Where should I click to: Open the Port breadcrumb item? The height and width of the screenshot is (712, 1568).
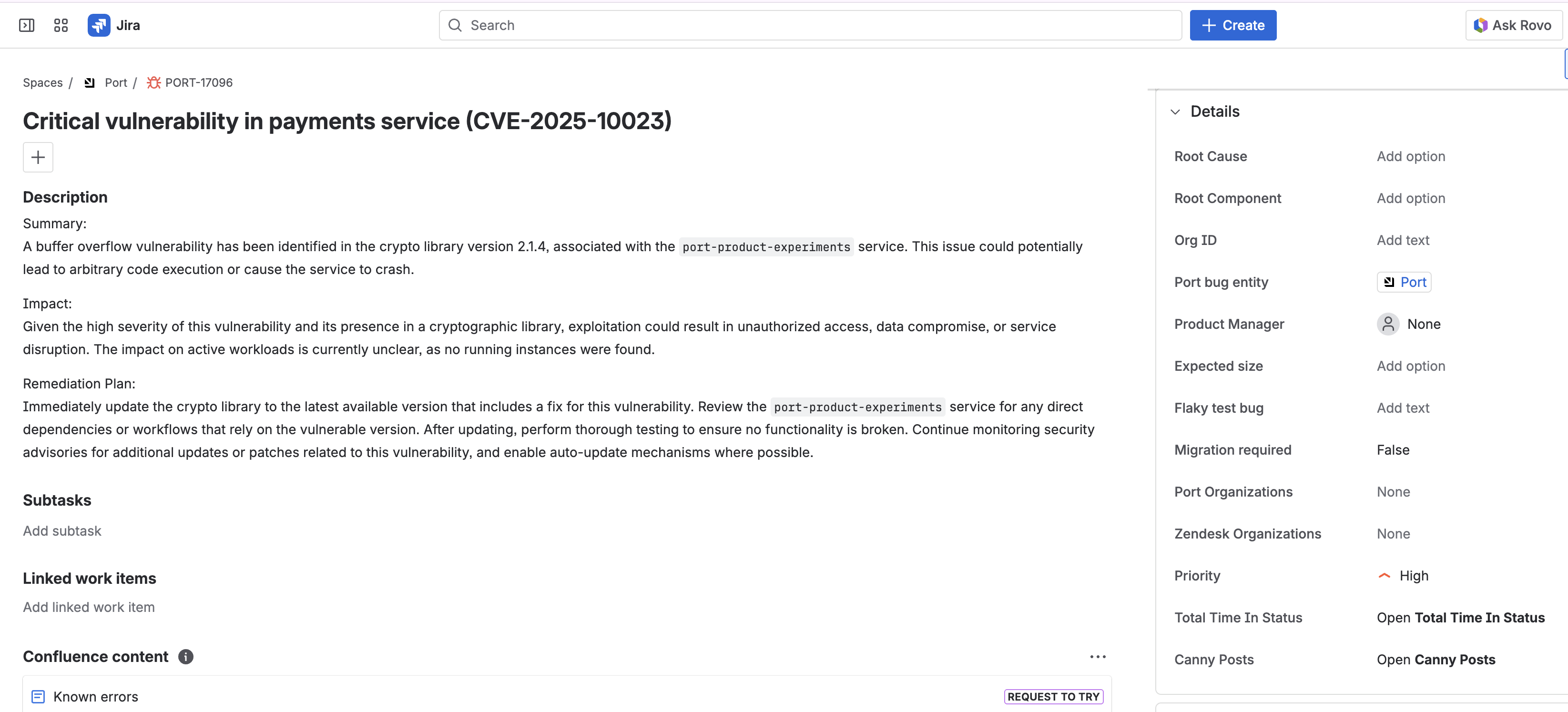(x=116, y=82)
